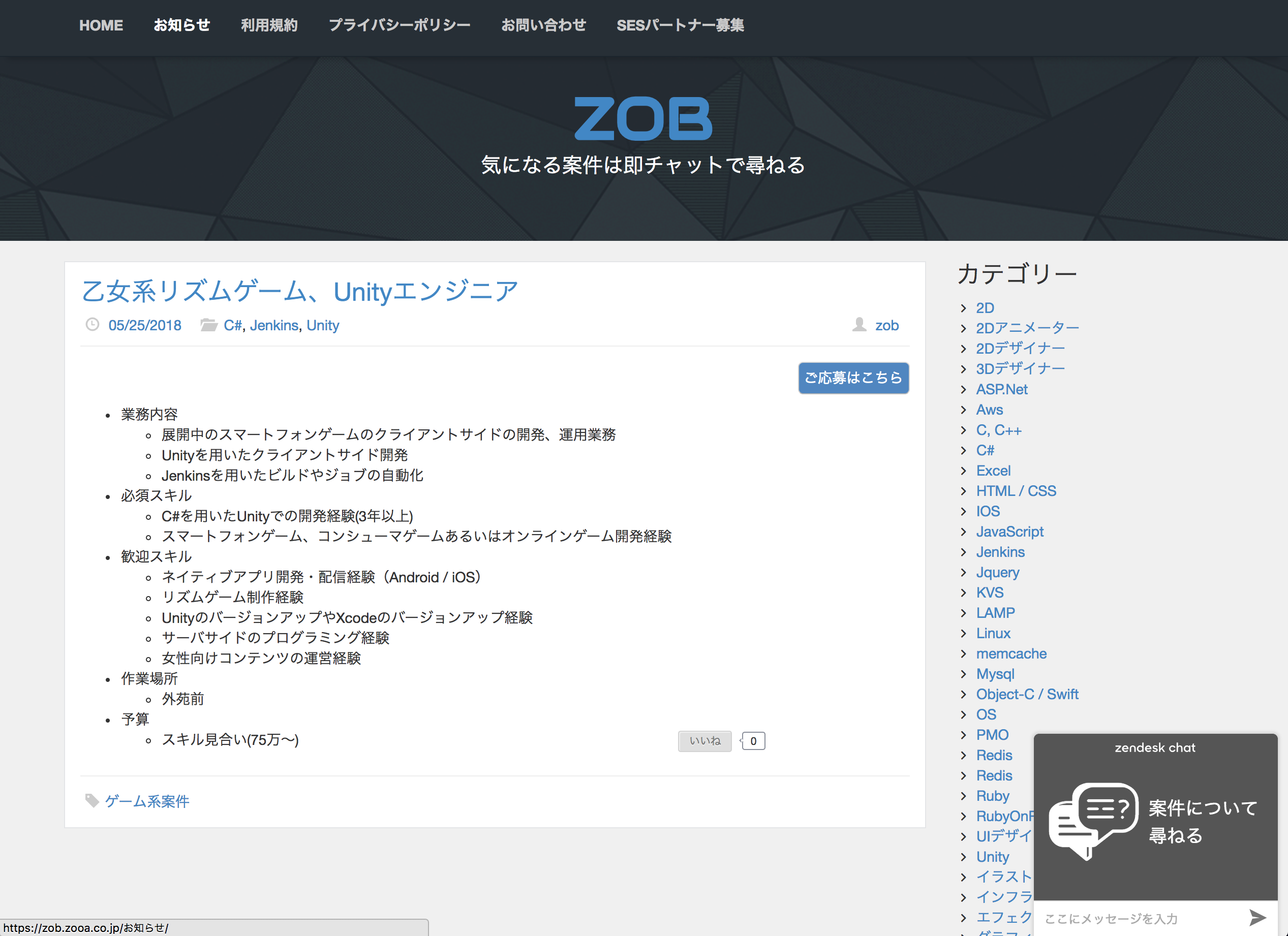Click the chevron beside Mysql category
This screenshot has height=936, width=1288.
[963, 674]
